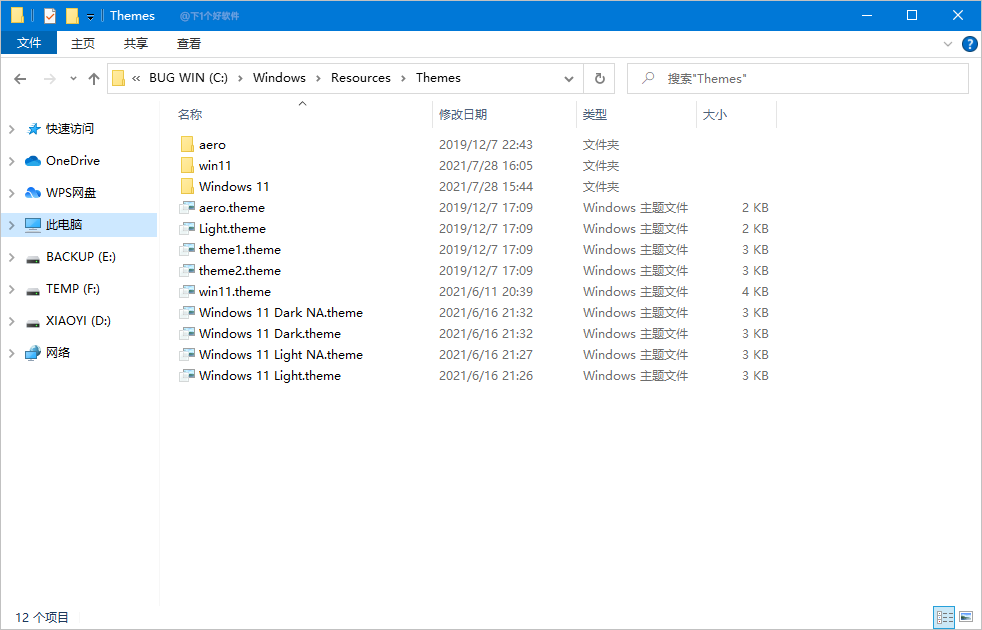Viewport: 982px width, 630px height.
Task: Click Themes in address breadcrumb
Action: (438, 78)
